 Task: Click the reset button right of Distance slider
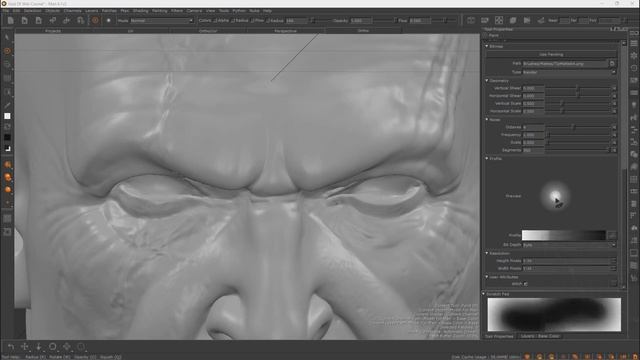click(614, 127)
